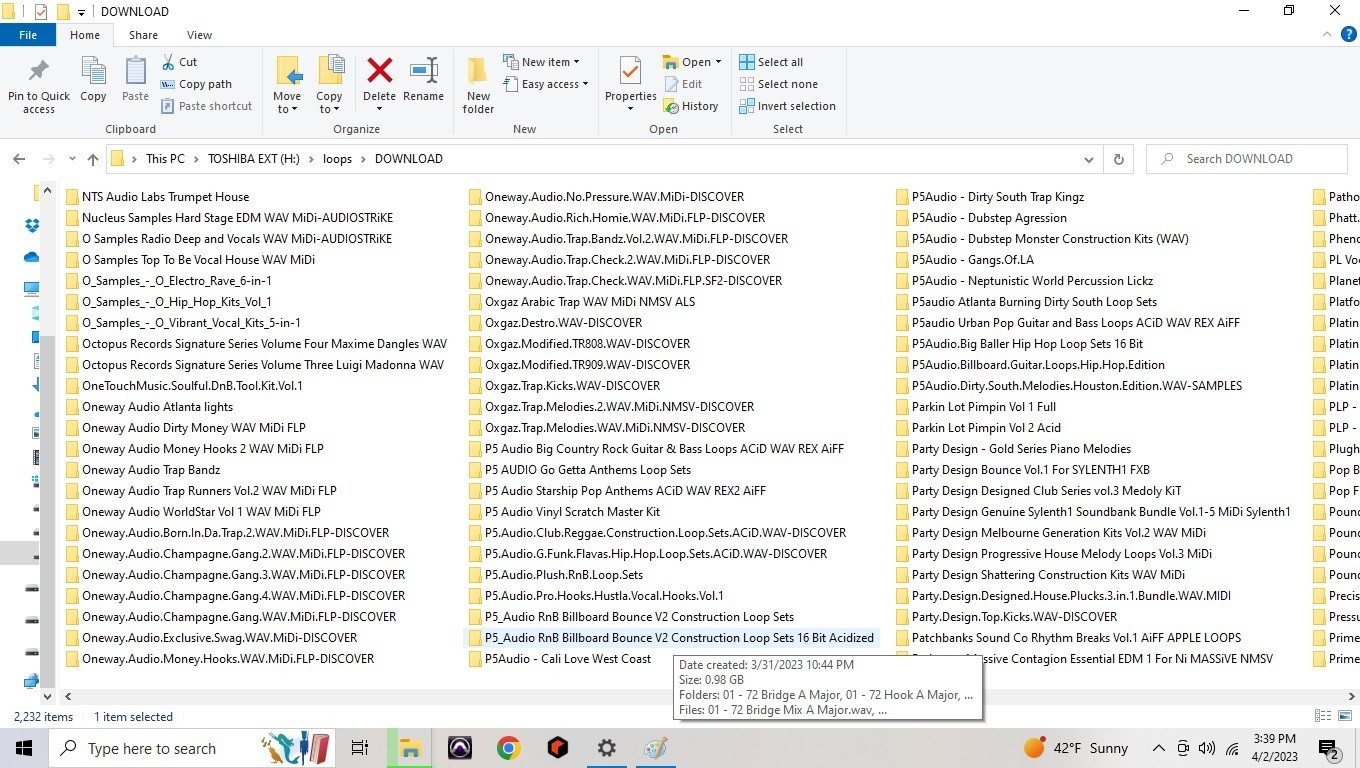Screen dimensions: 1360x768
Task: Click Select all in the ribbon
Action: point(771,62)
